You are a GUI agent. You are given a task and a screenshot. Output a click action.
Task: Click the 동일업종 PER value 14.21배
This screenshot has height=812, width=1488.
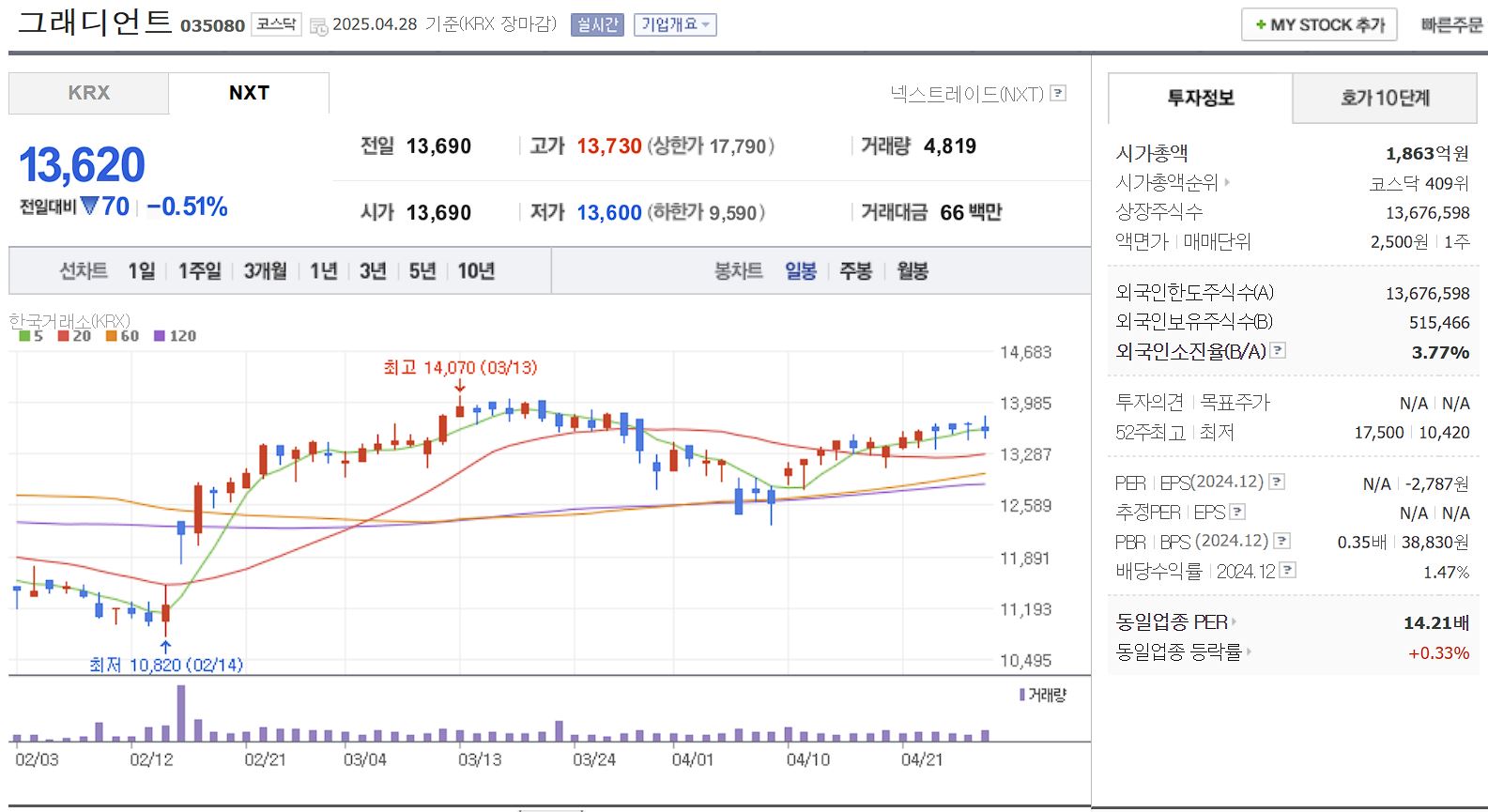[x=1436, y=622]
